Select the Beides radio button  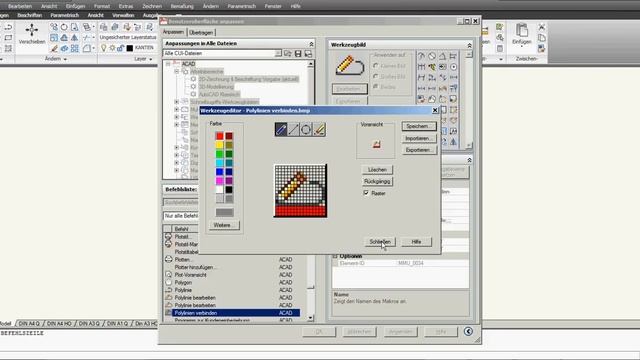[x=376, y=87]
